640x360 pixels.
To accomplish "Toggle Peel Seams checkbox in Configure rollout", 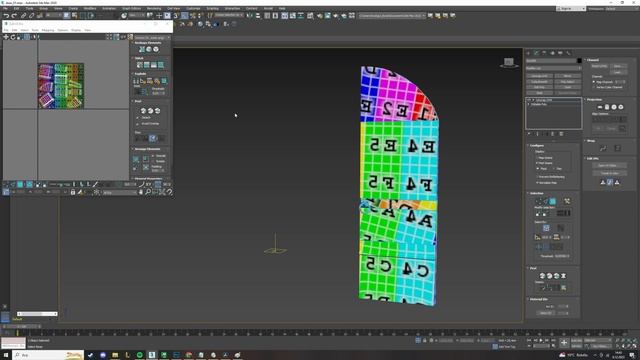I will [537, 163].
